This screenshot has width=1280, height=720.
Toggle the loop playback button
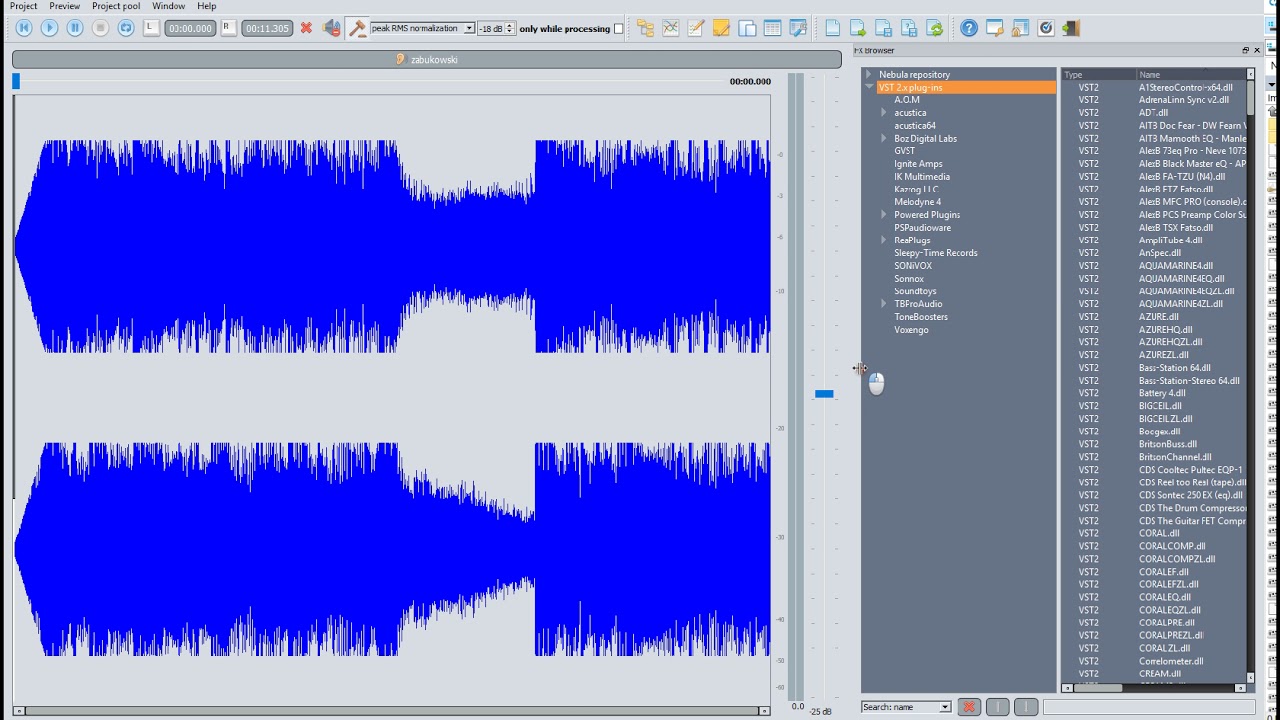126,28
